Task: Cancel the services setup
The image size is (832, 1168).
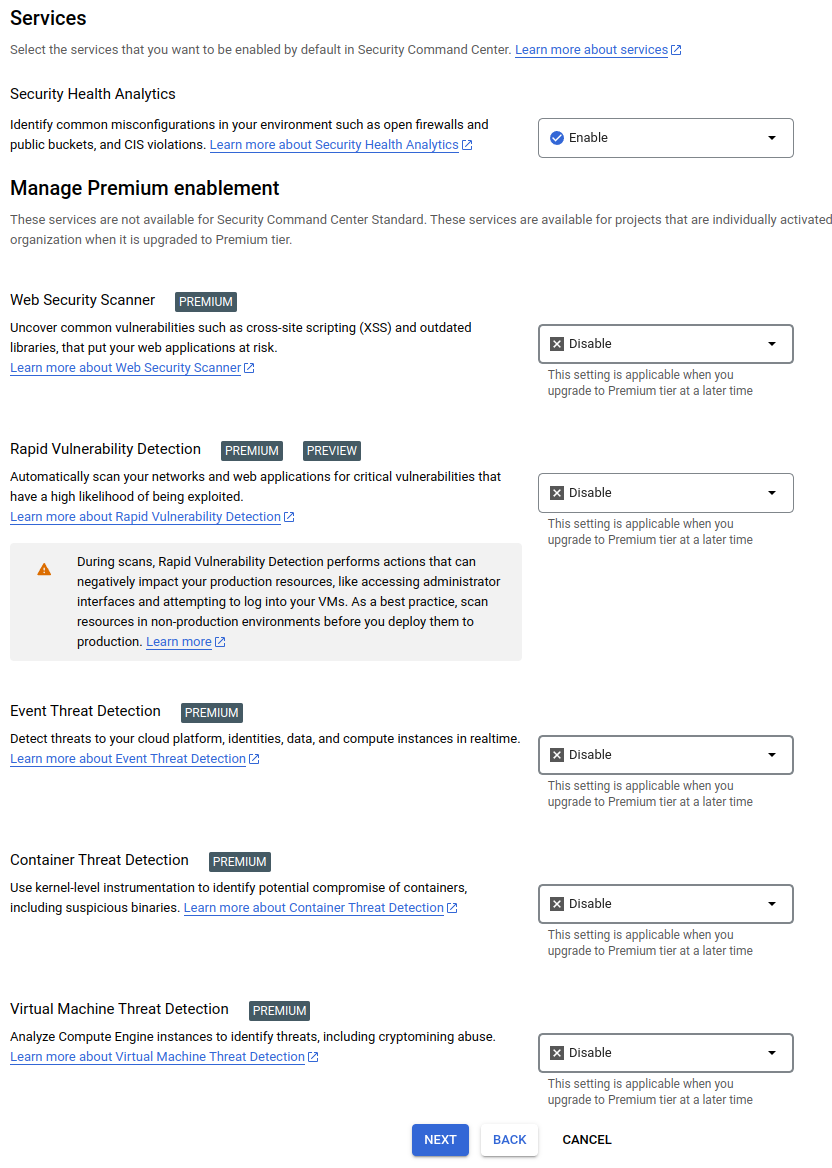Action: click(587, 1140)
